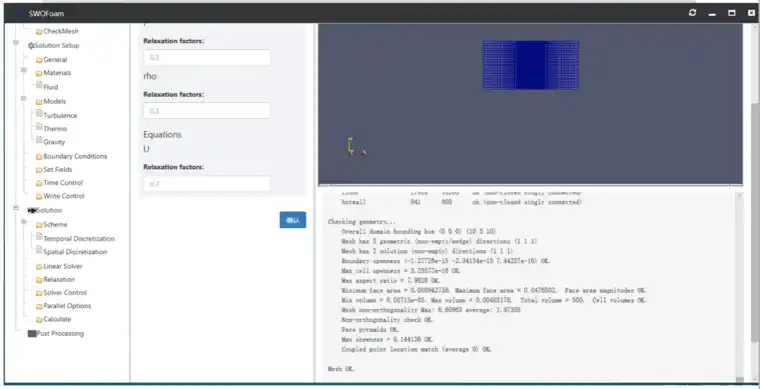
Task: Click the Relaxation folder icon
Action: [x=39, y=280]
